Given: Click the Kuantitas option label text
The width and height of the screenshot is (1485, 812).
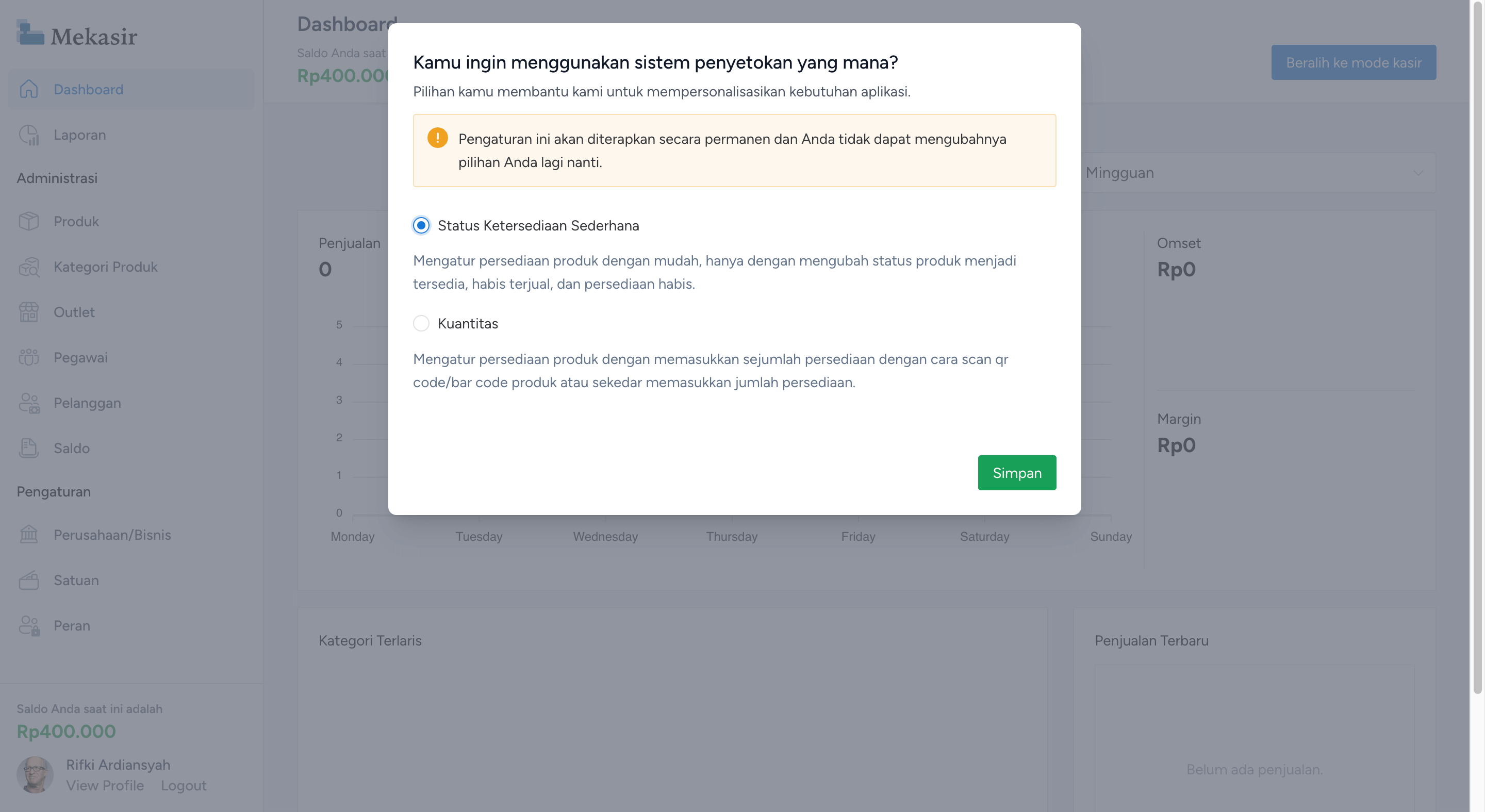Looking at the screenshot, I should [x=468, y=323].
